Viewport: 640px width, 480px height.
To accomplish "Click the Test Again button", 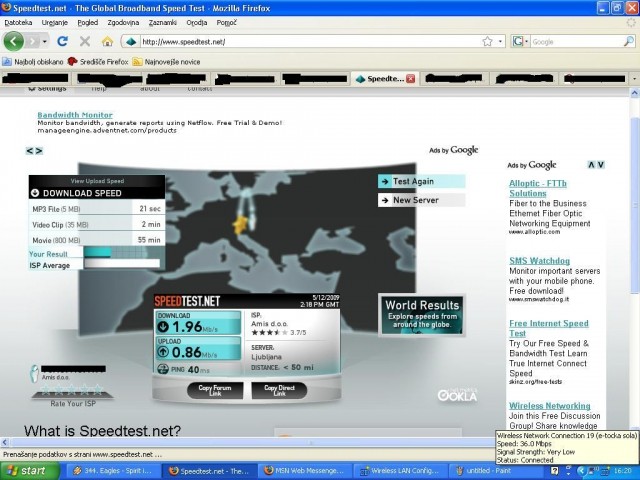I will click(422, 181).
